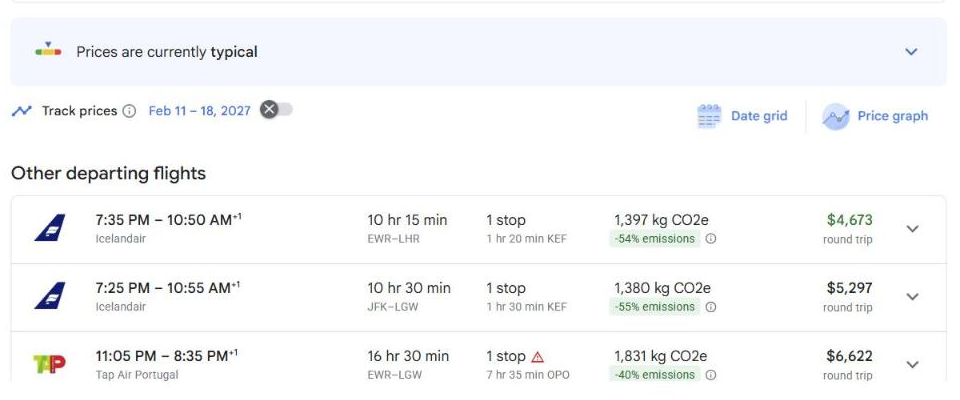
Task: Click the Date grid calendar icon
Action: (709, 116)
